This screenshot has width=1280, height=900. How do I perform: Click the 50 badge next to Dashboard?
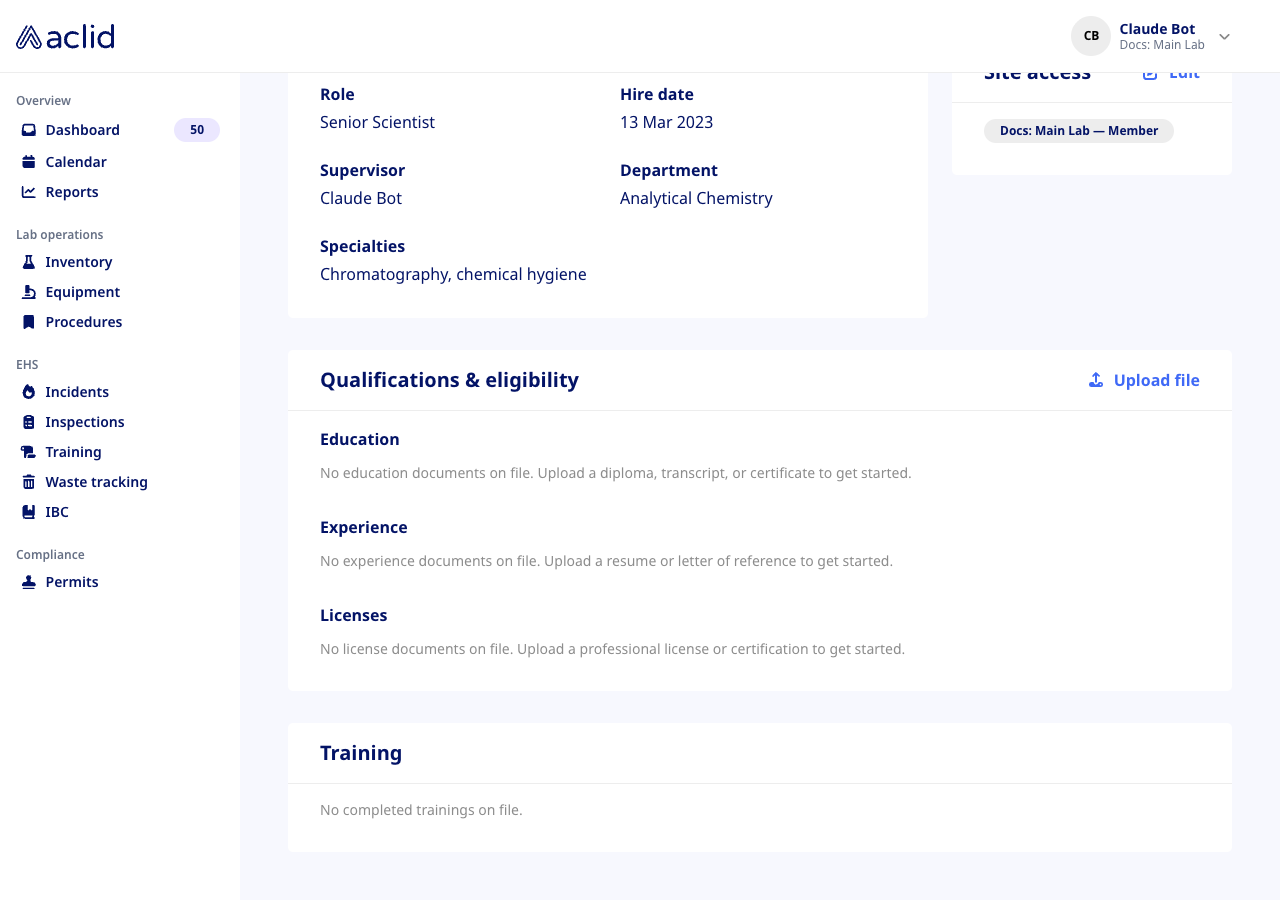click(x=197, y=130)
